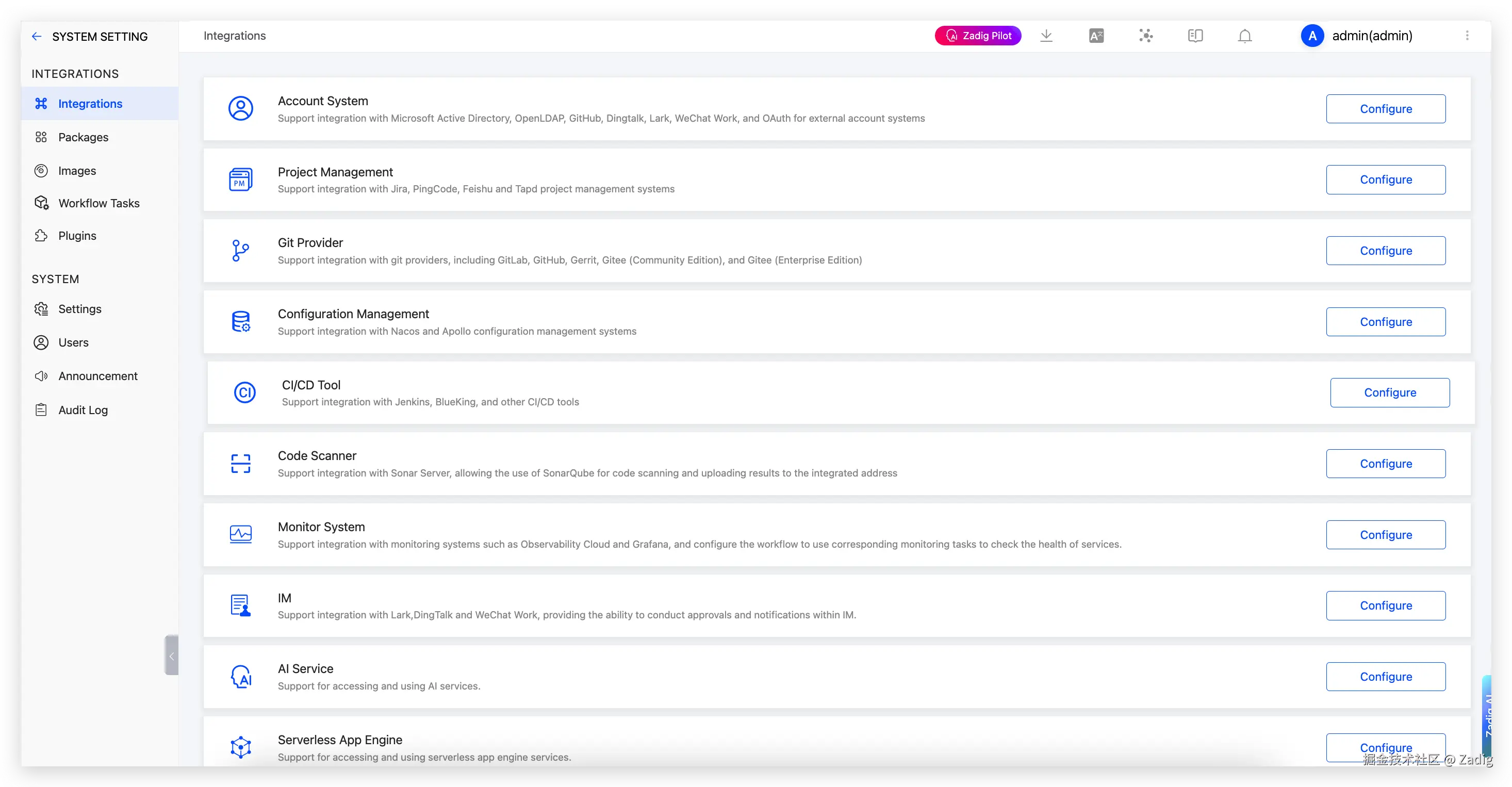Open Users settings page
1512x787 pixels.
tap(73, 343)
